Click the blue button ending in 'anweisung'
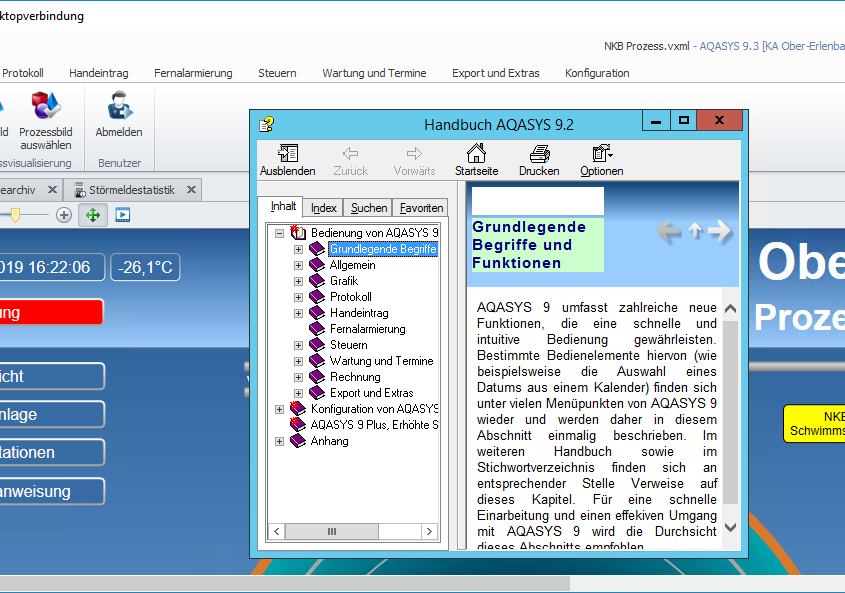Screen dimensions: 845x593 coord(52,491)
